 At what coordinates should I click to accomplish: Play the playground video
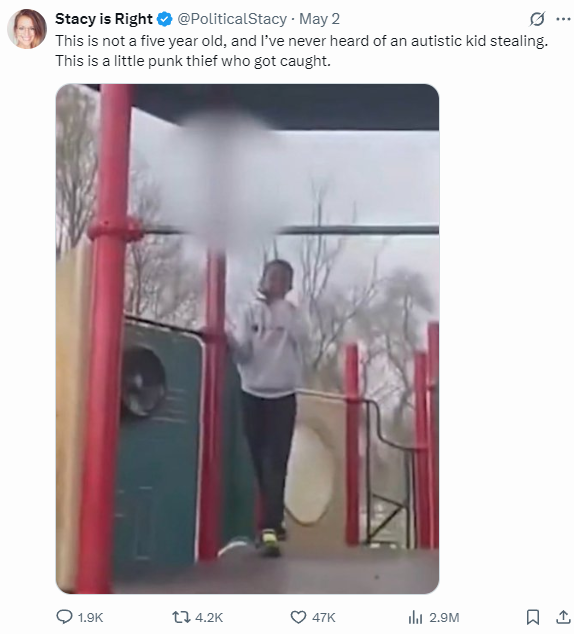tap(247, 338)
